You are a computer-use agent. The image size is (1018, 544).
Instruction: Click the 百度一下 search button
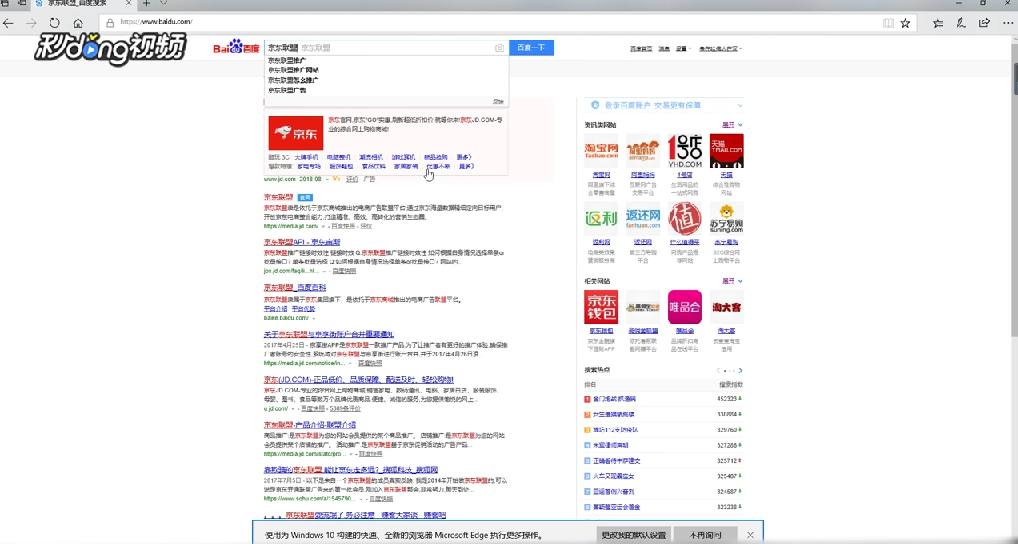click(531, 48)
